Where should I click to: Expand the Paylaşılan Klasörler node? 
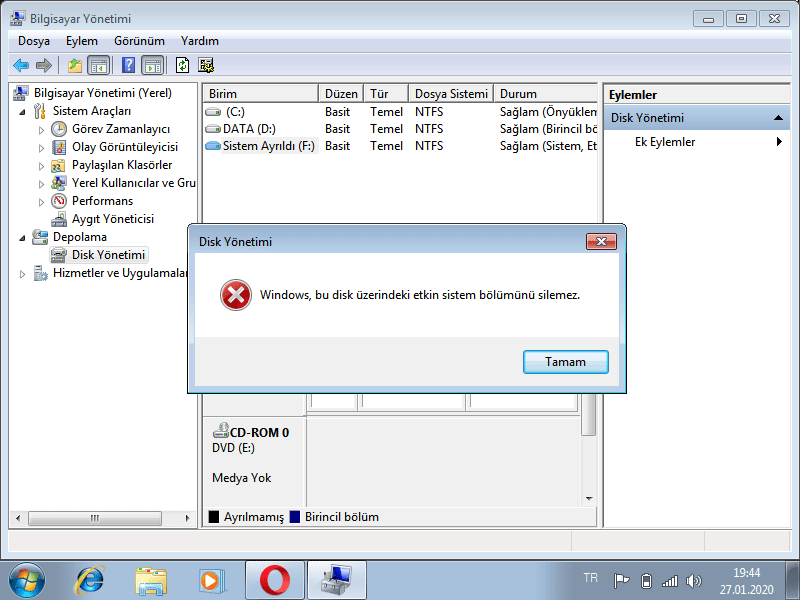tap(41, 166)
